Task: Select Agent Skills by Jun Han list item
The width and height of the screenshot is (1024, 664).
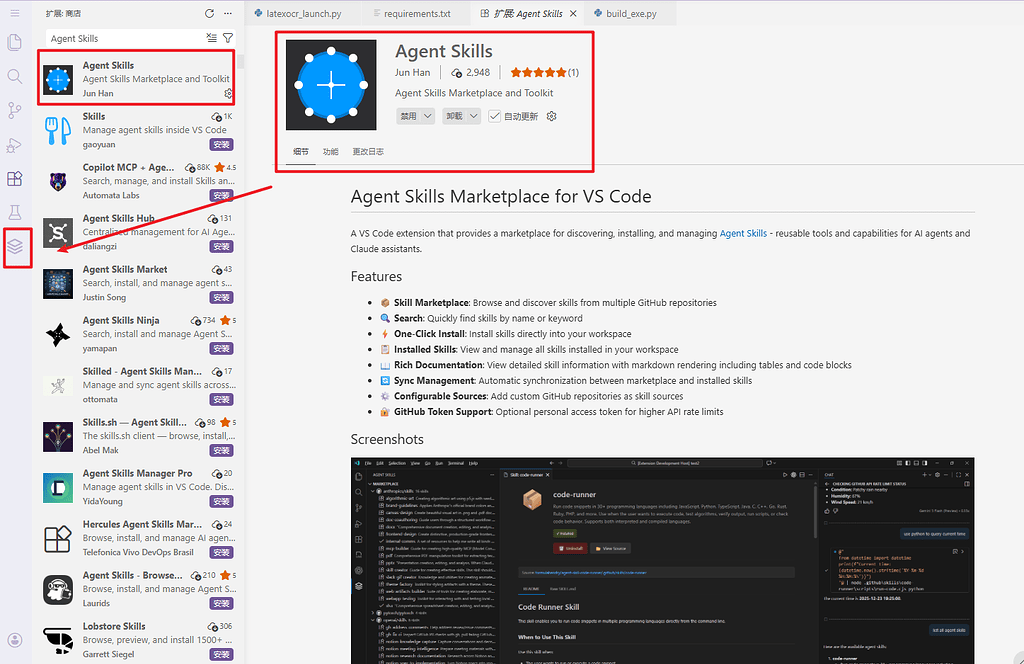Action: tap(137, 78)
